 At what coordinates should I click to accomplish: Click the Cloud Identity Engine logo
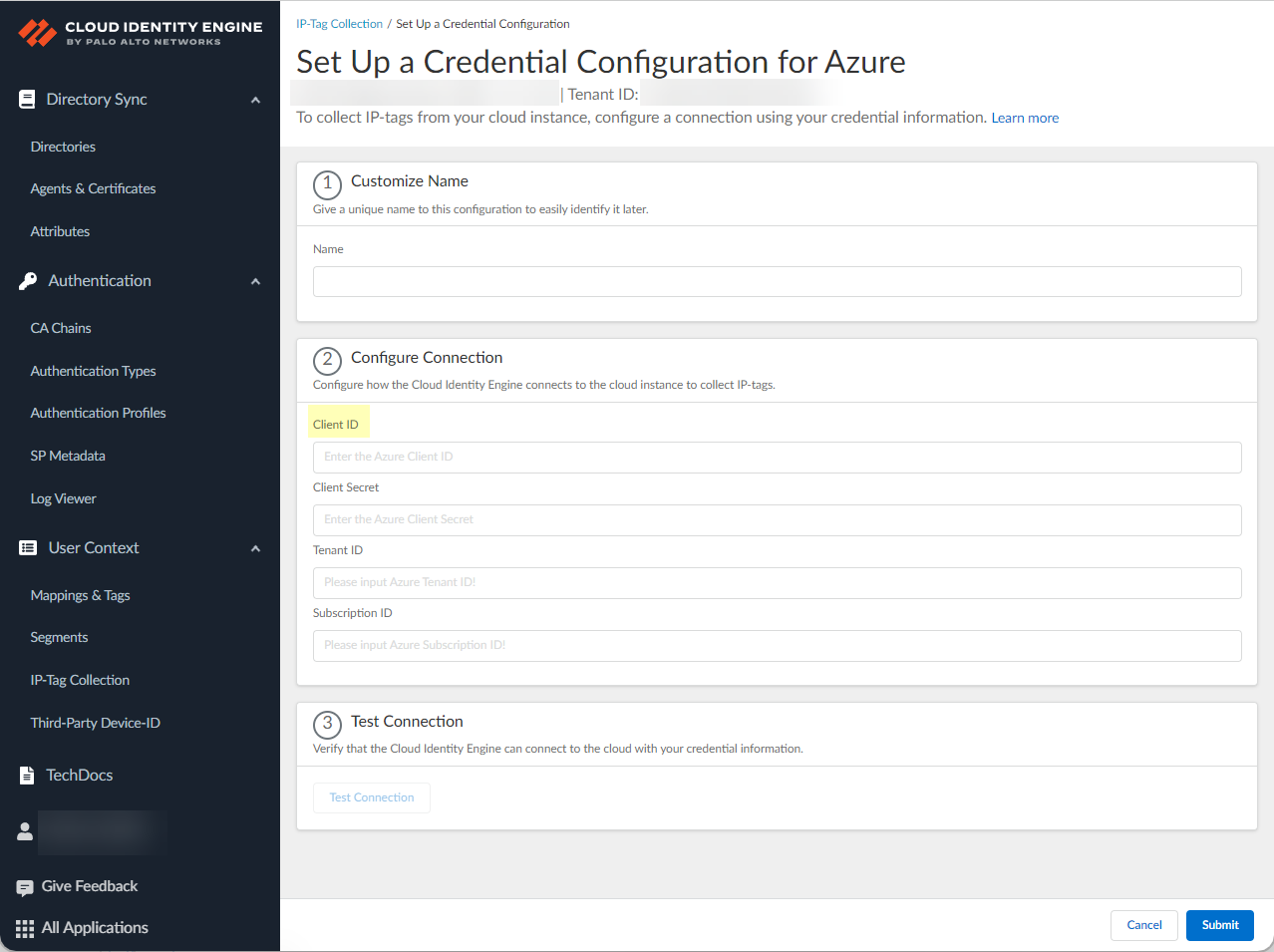[38, 33]
